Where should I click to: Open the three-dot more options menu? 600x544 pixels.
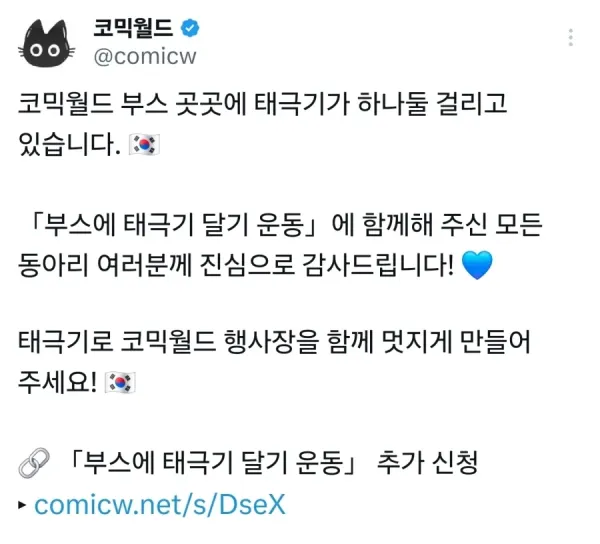point(571,37)
